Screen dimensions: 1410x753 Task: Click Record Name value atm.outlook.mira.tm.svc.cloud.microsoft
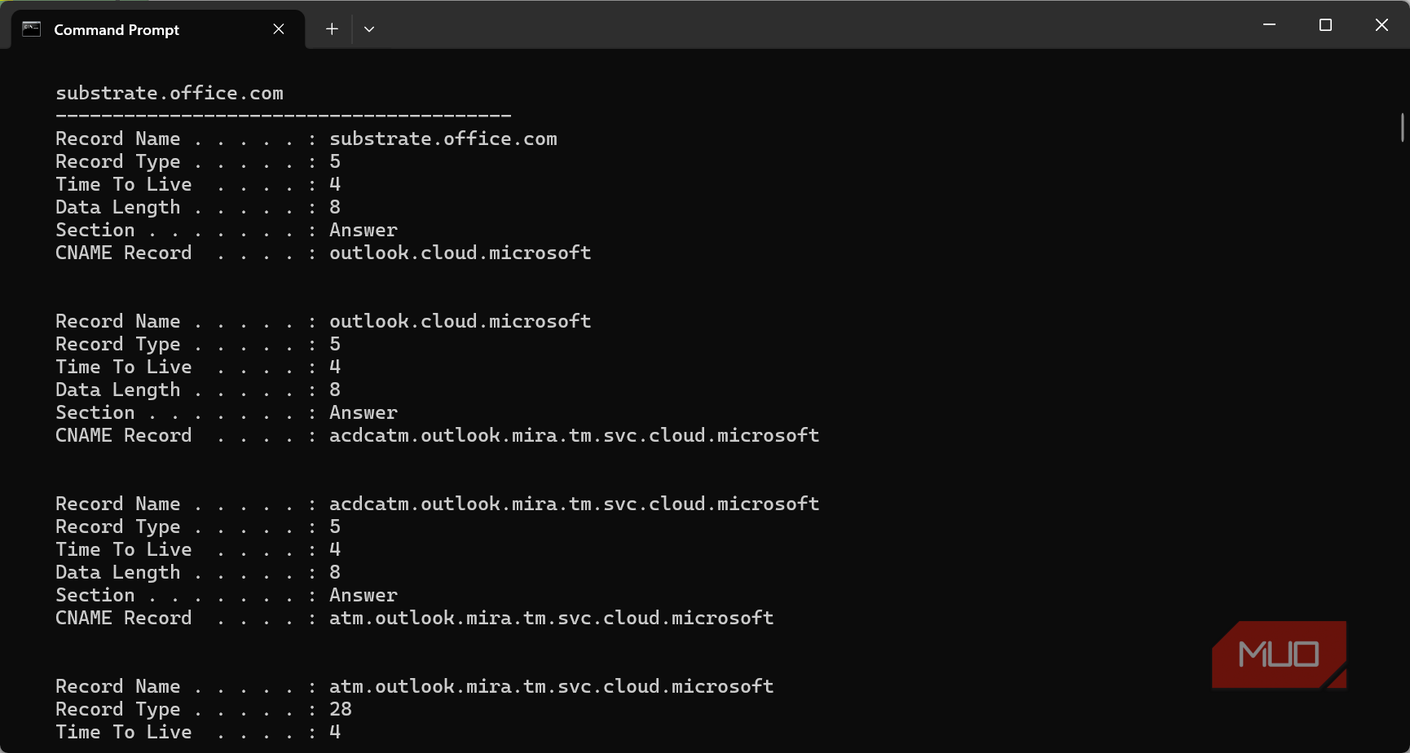[552, 686]
